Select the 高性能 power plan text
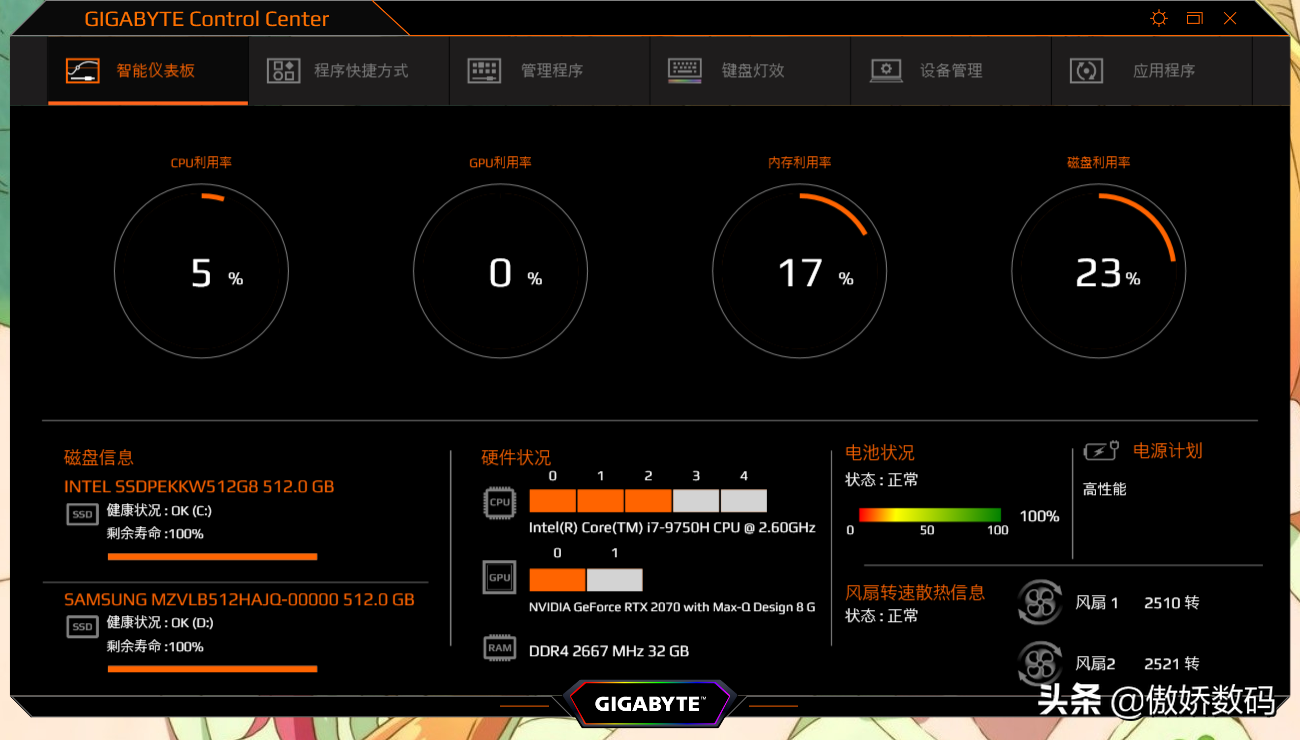 1104,489
